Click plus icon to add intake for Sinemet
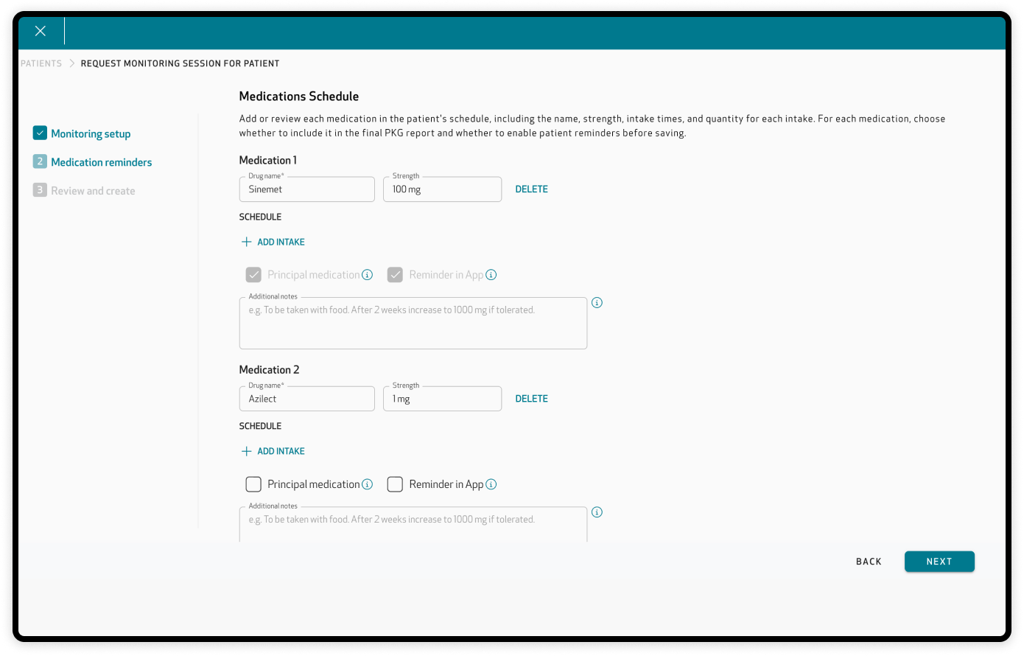This screenshot has width=1024, height=656. (x=246, y=242)
